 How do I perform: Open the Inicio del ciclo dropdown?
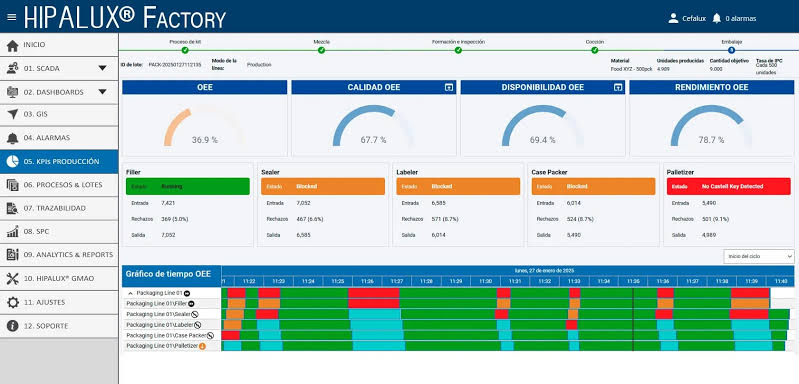pyautogui.click(x=759, y=256)
